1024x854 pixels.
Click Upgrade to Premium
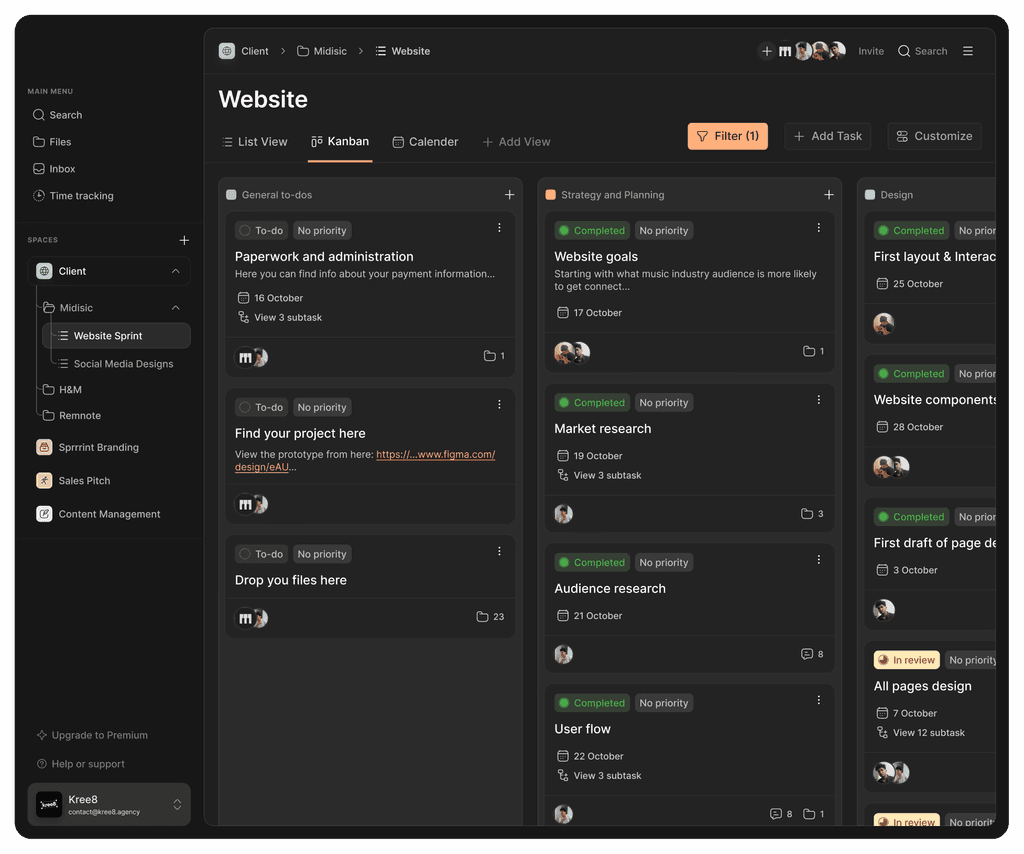(92, 735)
